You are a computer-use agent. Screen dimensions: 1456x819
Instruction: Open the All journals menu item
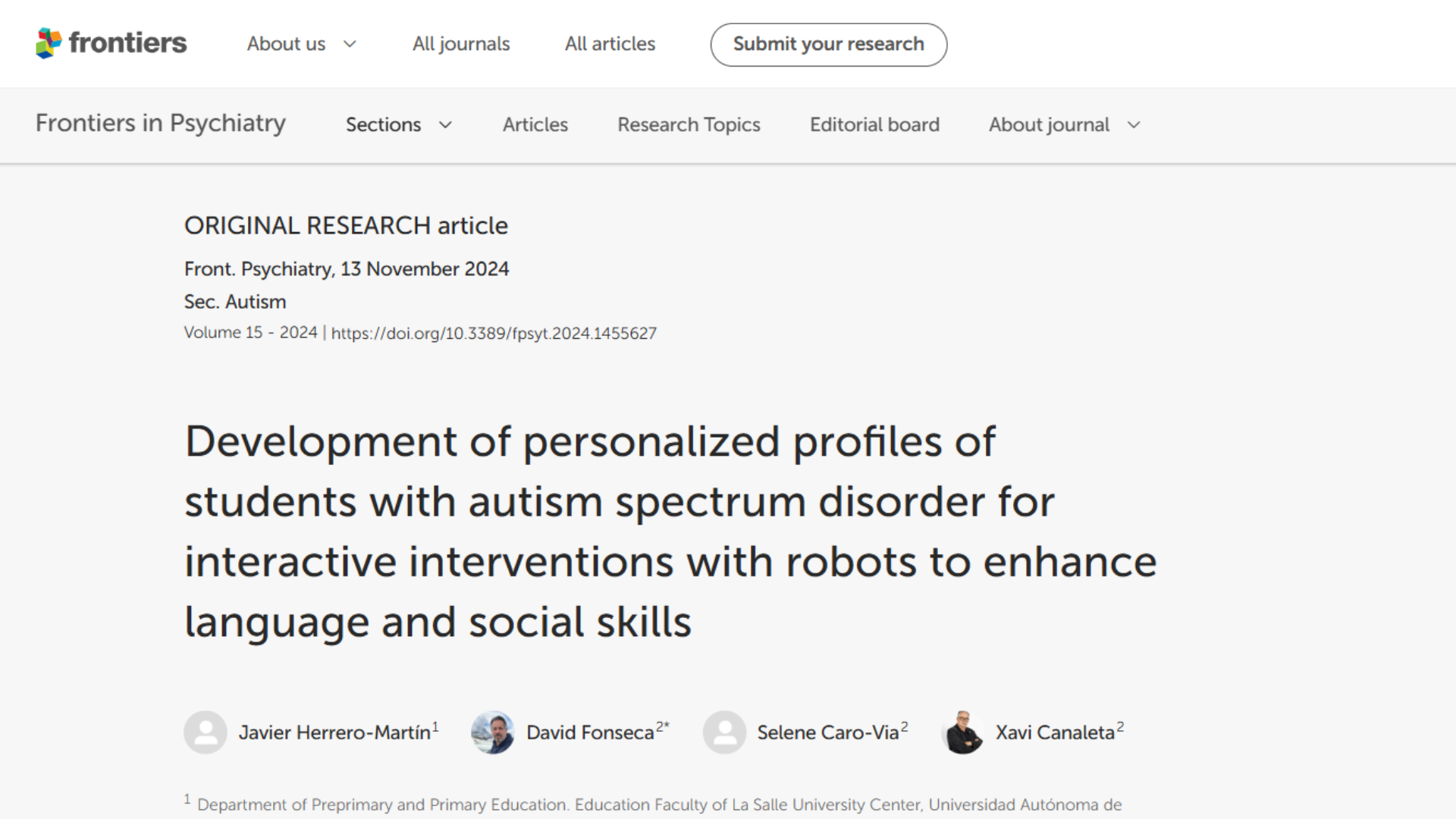461,44
